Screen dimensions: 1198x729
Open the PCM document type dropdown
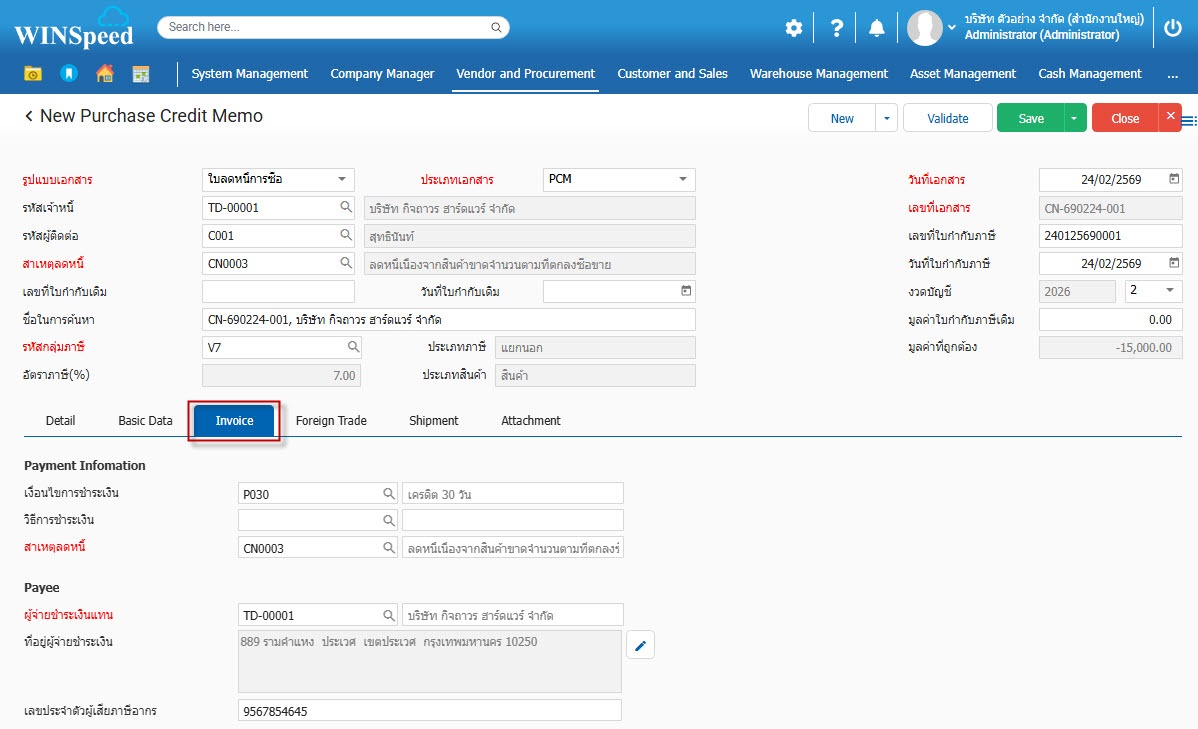[x=683, y=180]
